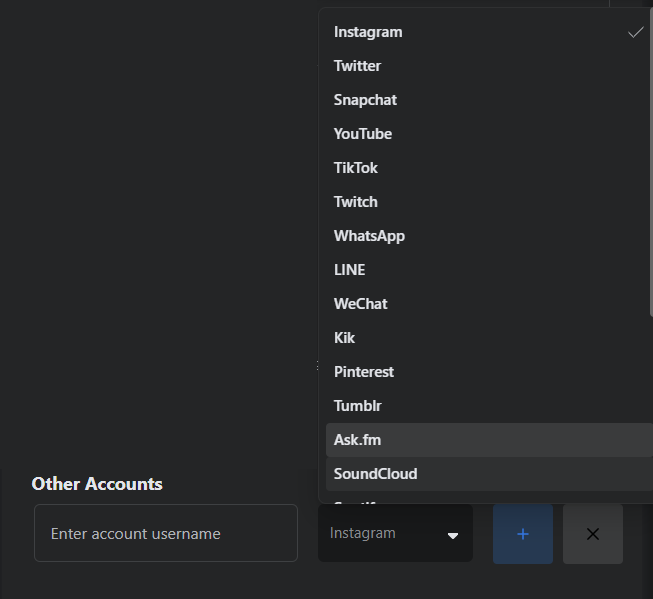The width and height of the screenshot is (653, 599).
Task: Click the blue plus add account button
Action: pyautogui.click(x=523, y=534)
